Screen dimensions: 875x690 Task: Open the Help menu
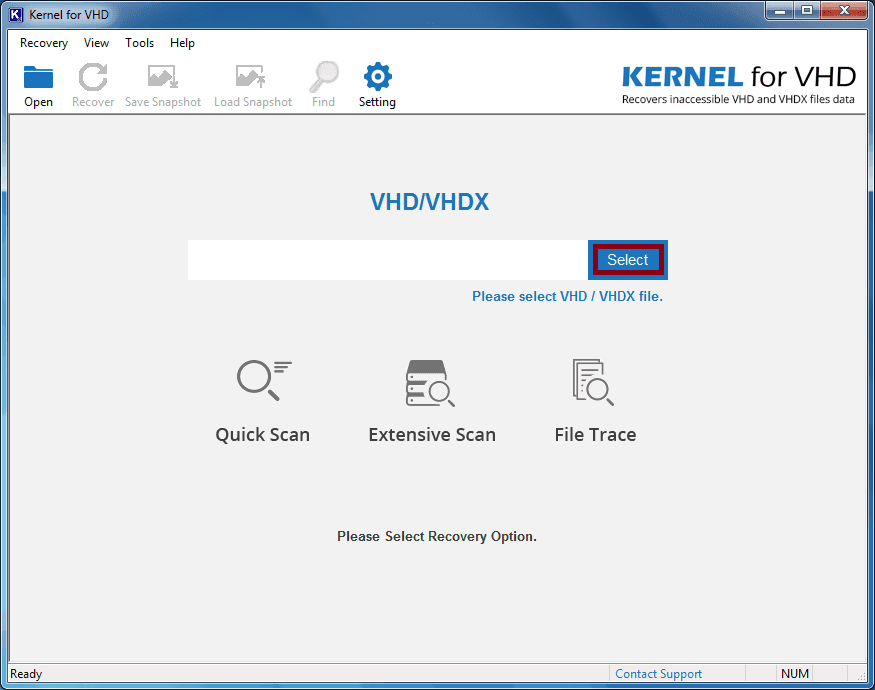182,43
